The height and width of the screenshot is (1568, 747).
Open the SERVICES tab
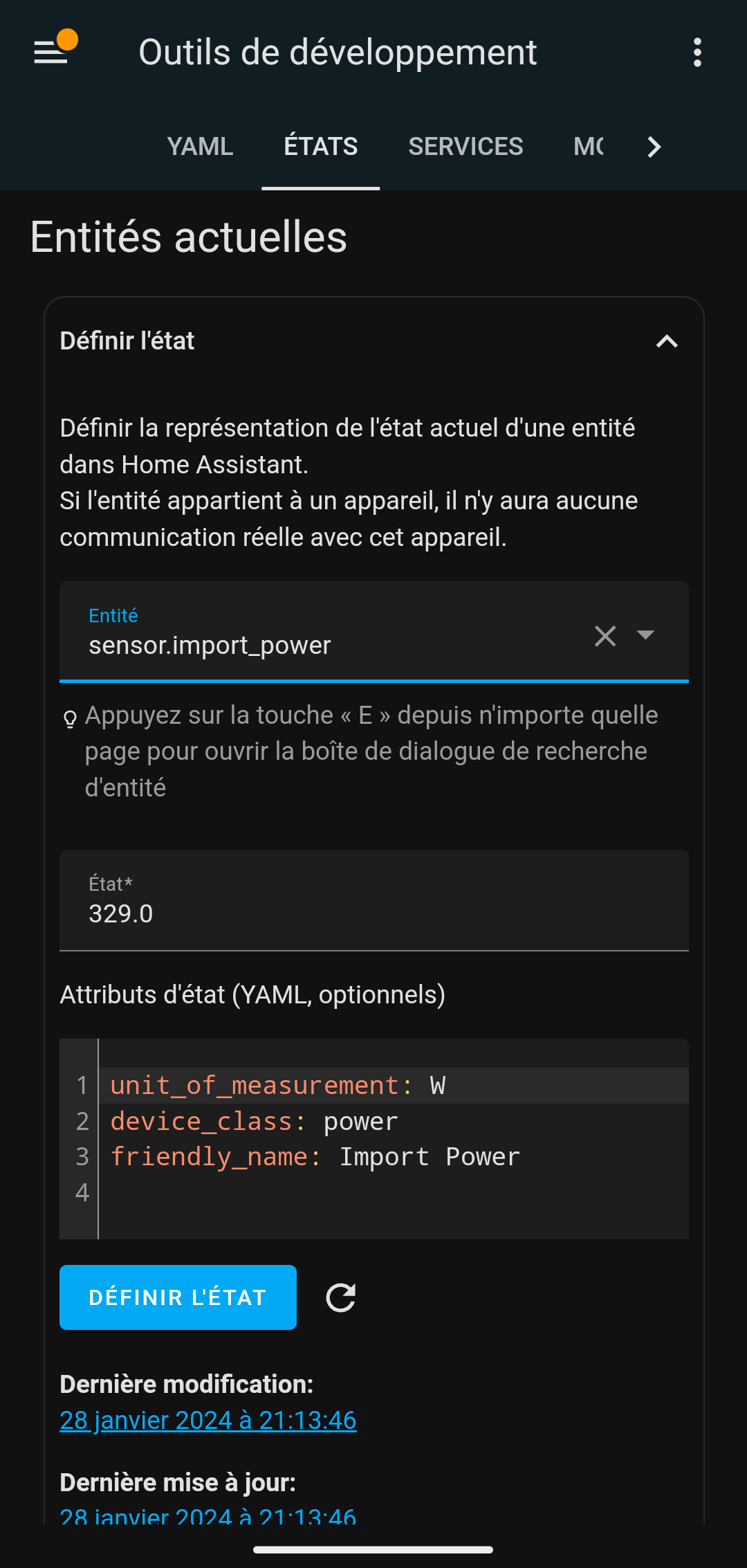tap(465, 147)
